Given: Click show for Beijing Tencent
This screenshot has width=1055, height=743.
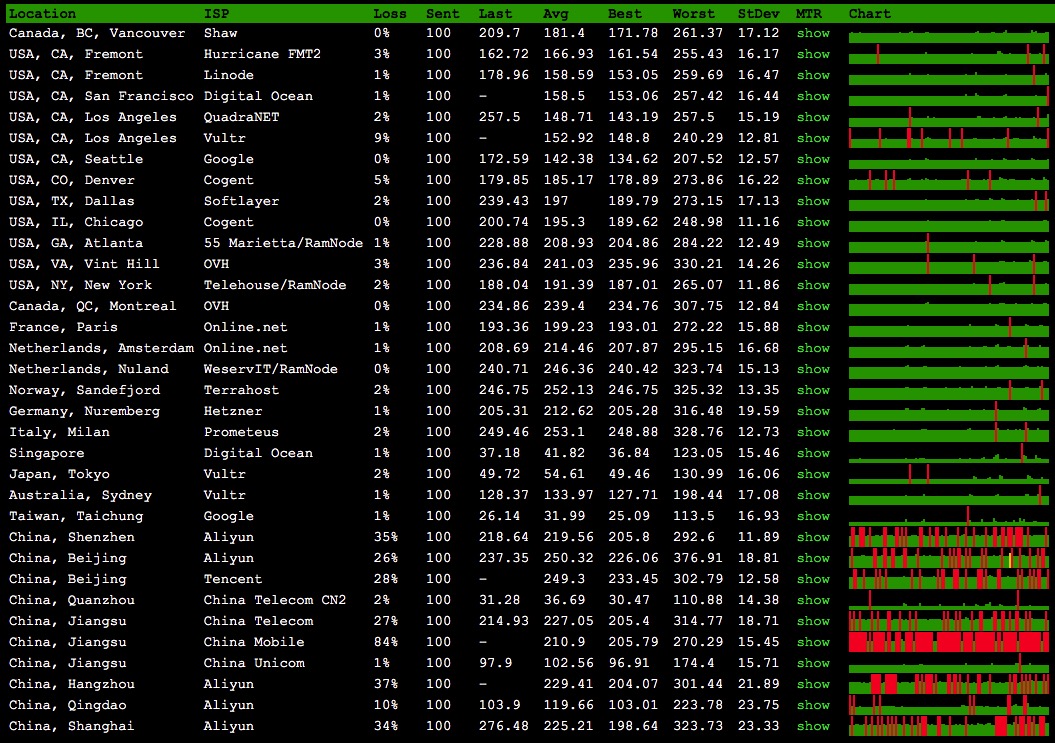Looking at the screenshot, I should (813, 579).
